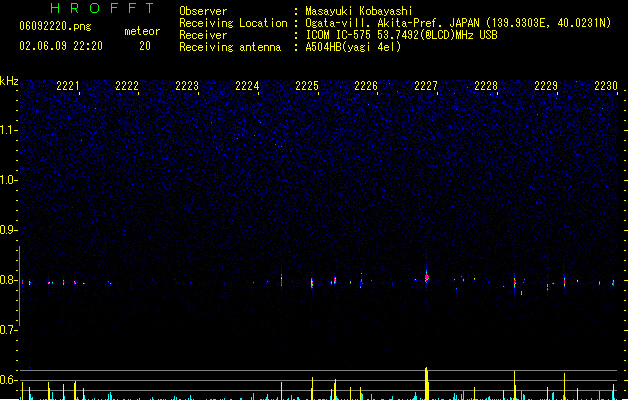Click the 2228 time axis marker
Screen dimensions: 629x400
coord(486,86)
